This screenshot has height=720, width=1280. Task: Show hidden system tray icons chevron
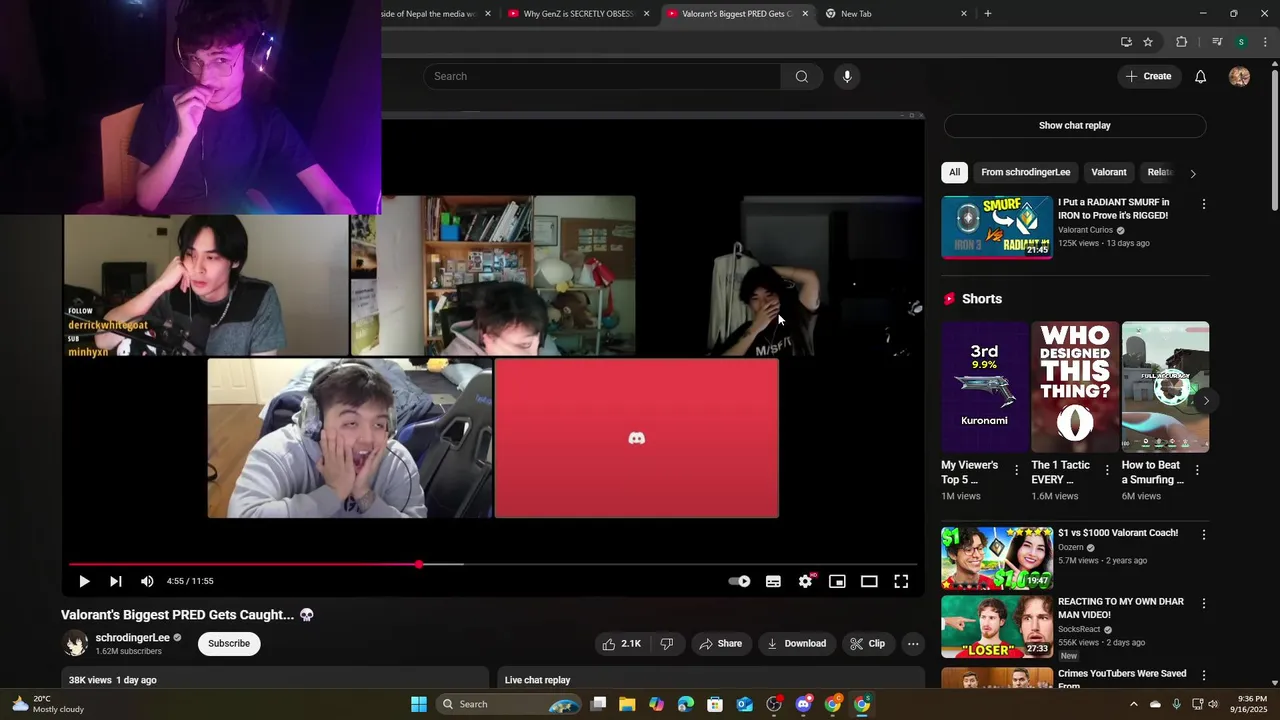1133,704
